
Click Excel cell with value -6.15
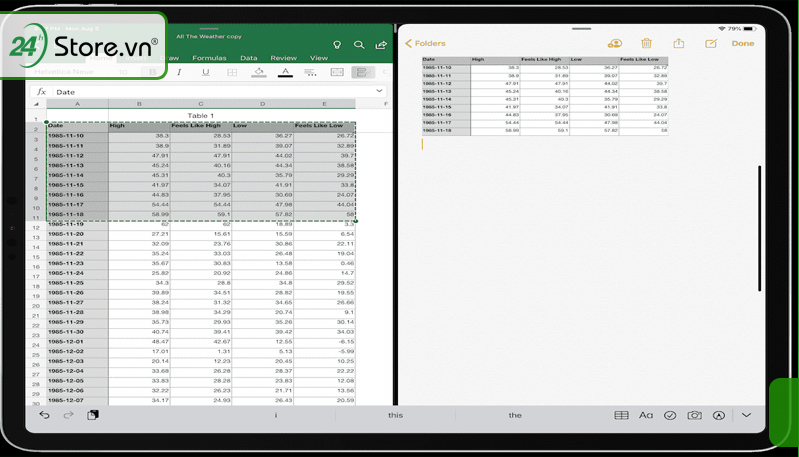click(325, 342)
